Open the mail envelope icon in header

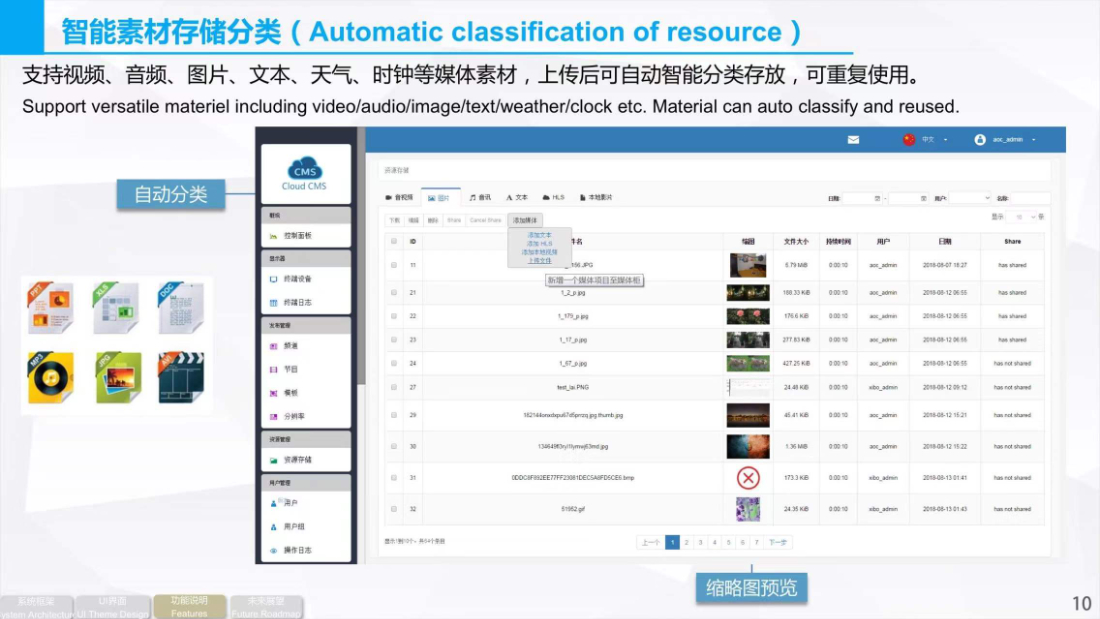(x=853, y=140)
